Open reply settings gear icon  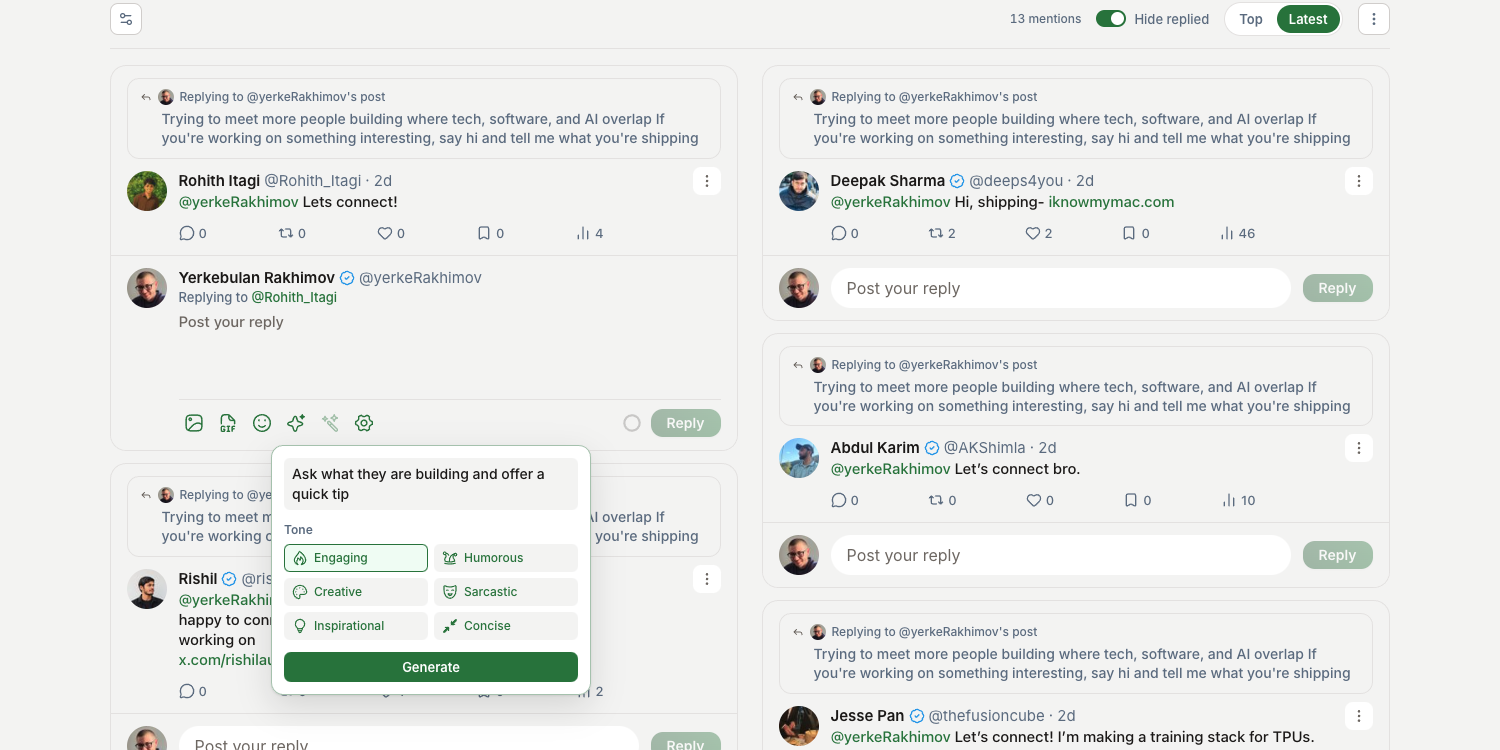[x=364, y=423]
